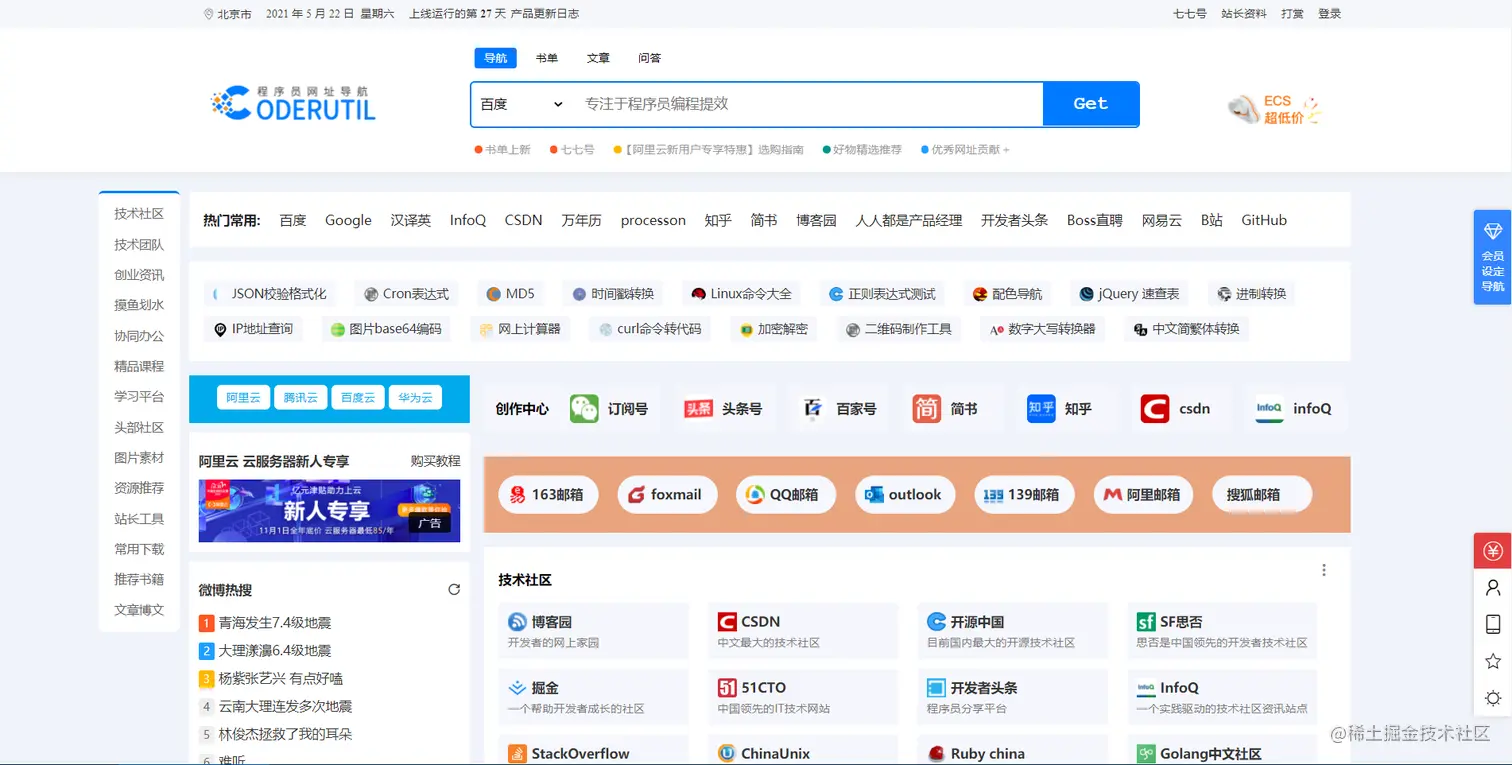Viewport: 1512px width, 765px height.
Task: Open the 掘金 community card
Action: (x=594, y=697)
